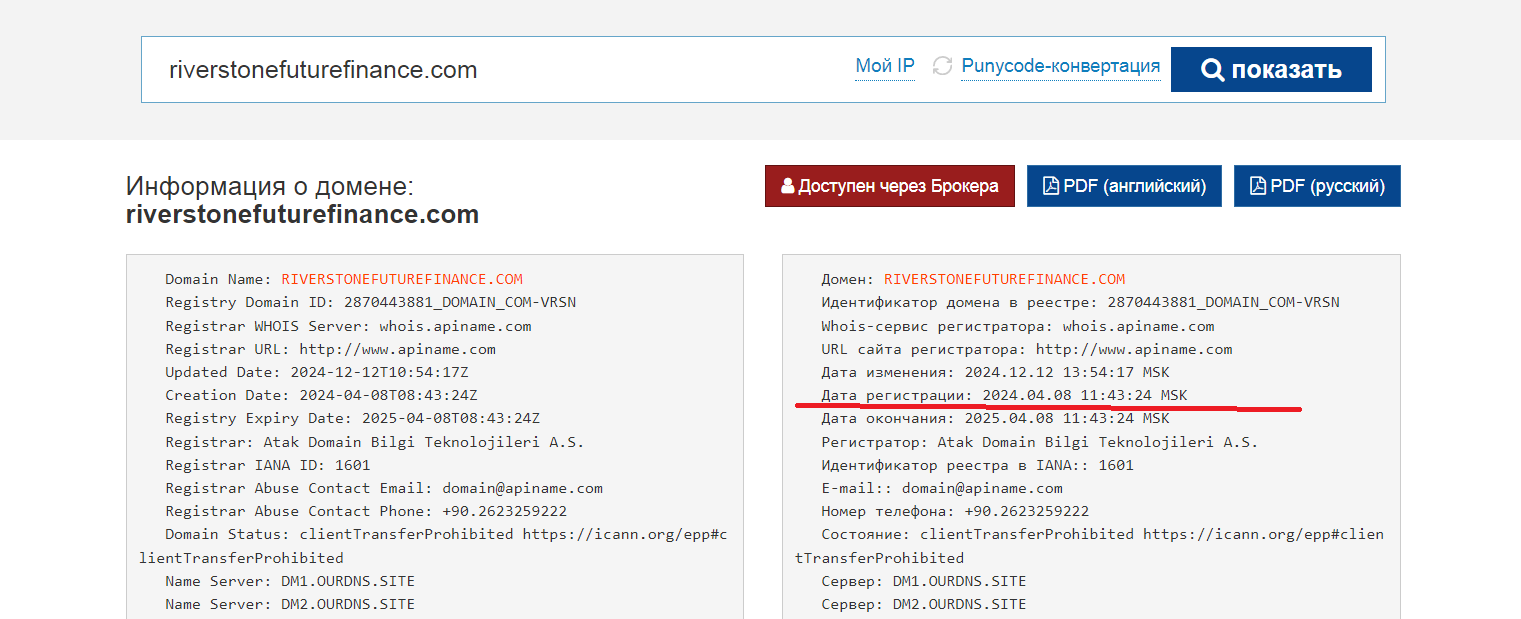Image resolution: width=1521 pixels, height=619 pixels.
Task: Click the E-mail:: domain@apiname.com line
Action: [x=942, y=488]
